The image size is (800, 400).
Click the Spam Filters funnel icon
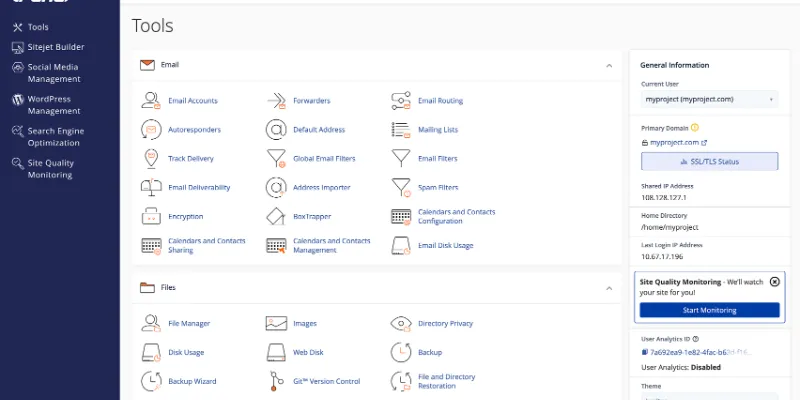[x=401, y=187]
